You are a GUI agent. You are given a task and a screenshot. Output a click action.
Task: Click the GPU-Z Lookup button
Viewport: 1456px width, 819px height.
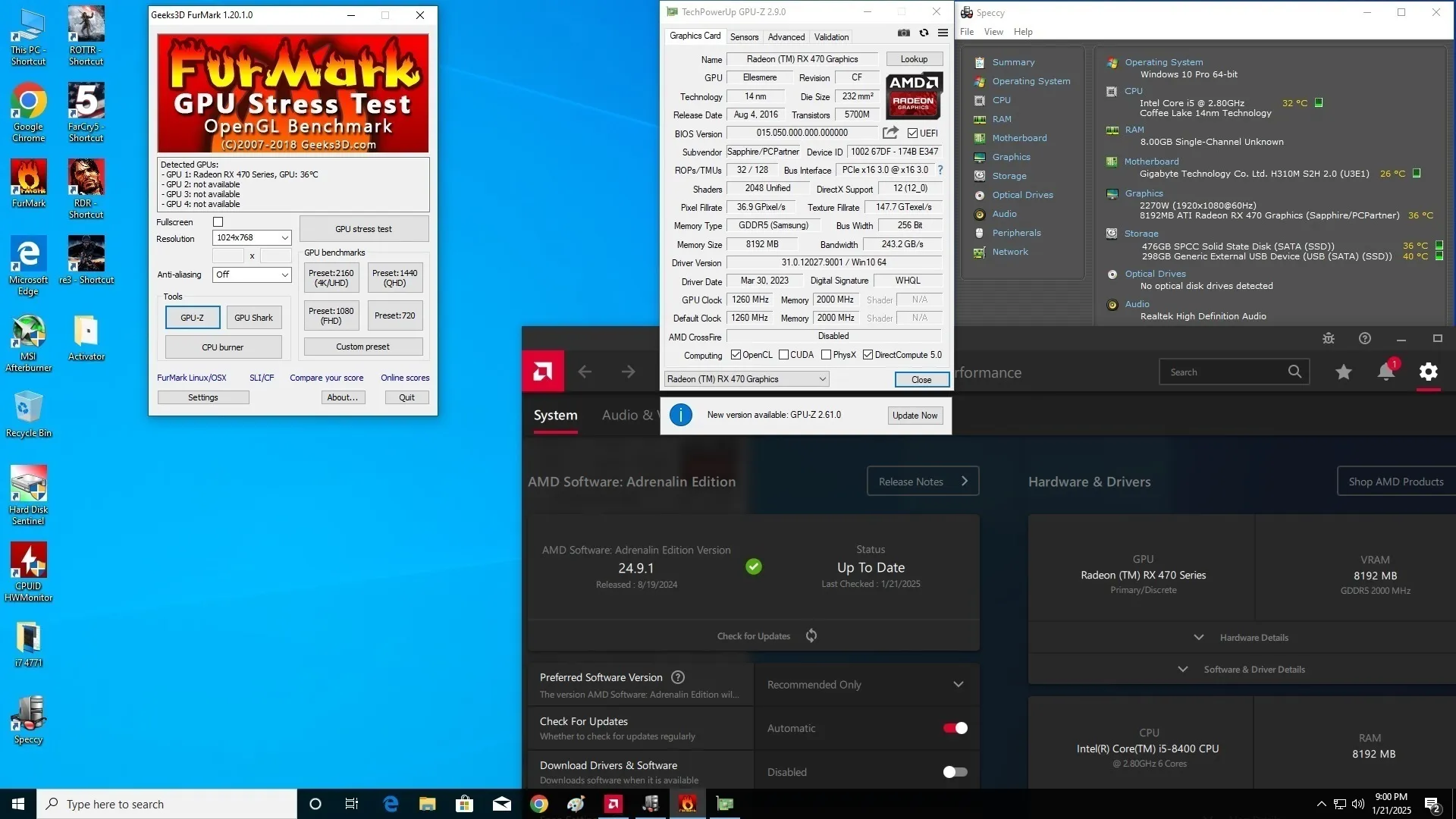click(x=914, y=59)
